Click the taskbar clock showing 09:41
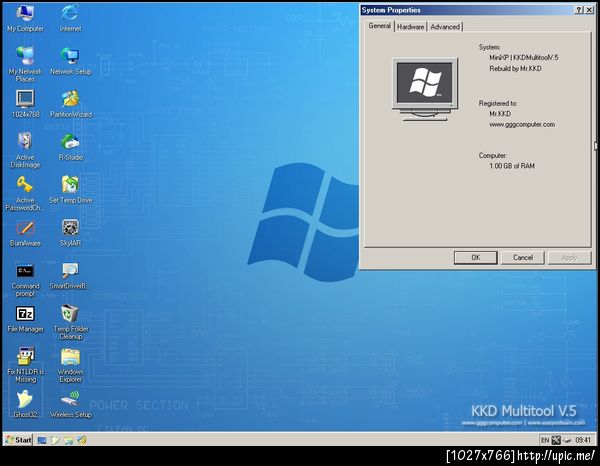The height and width of the screenshot is (466, 600). tap(583, 440)
